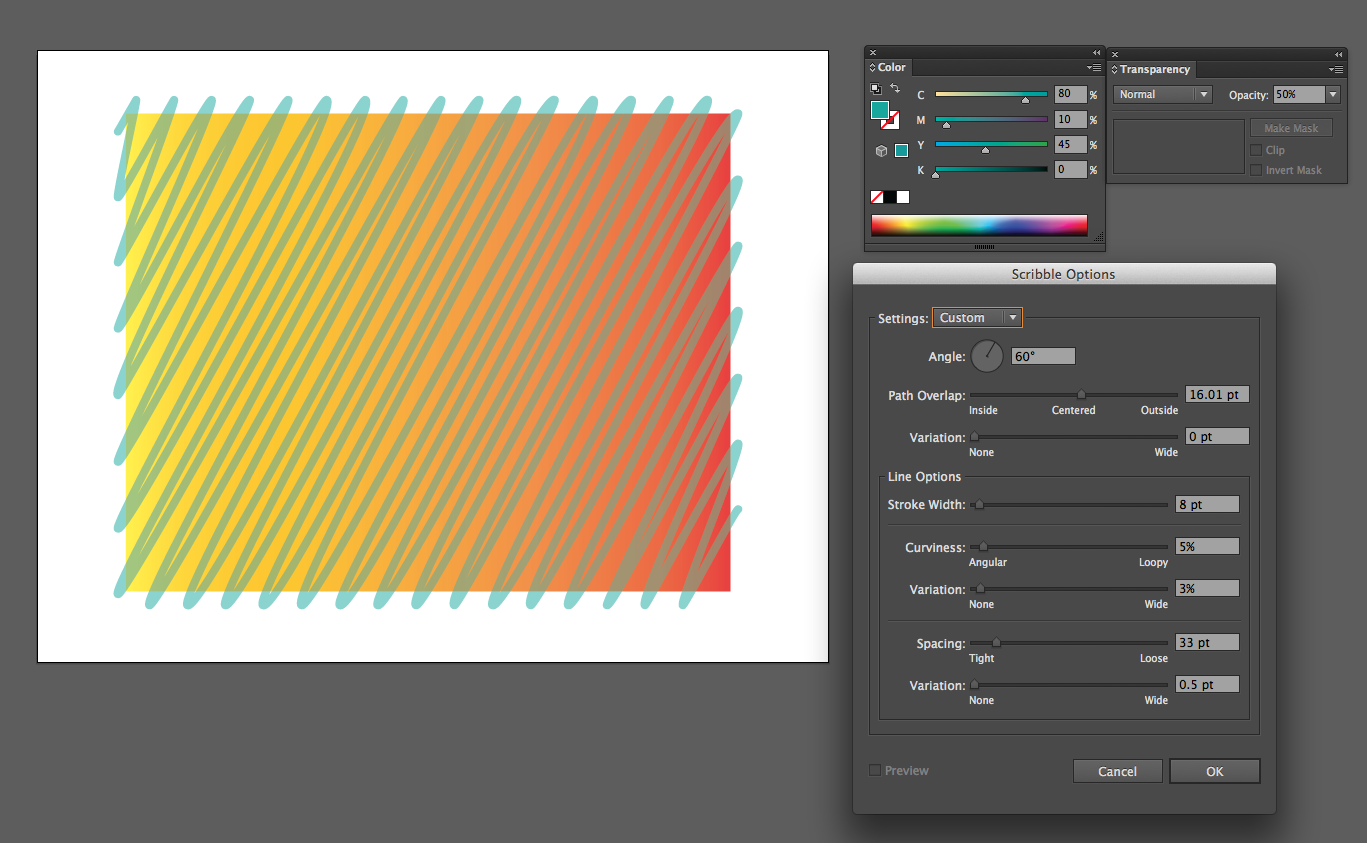This screenshot has height=843, width=1367.
Task: Click the Angle dial in Scribble Options
Action: [x=987, y=355]
